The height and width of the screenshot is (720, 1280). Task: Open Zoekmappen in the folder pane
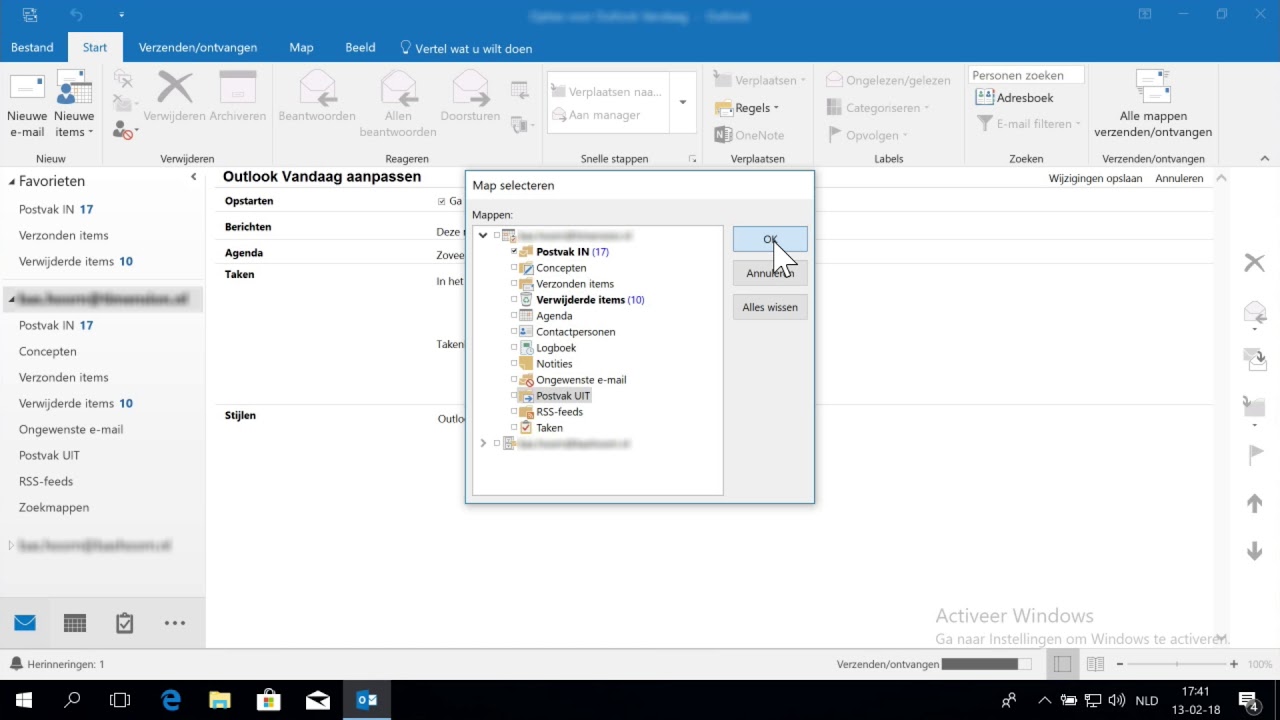(54, 508)
